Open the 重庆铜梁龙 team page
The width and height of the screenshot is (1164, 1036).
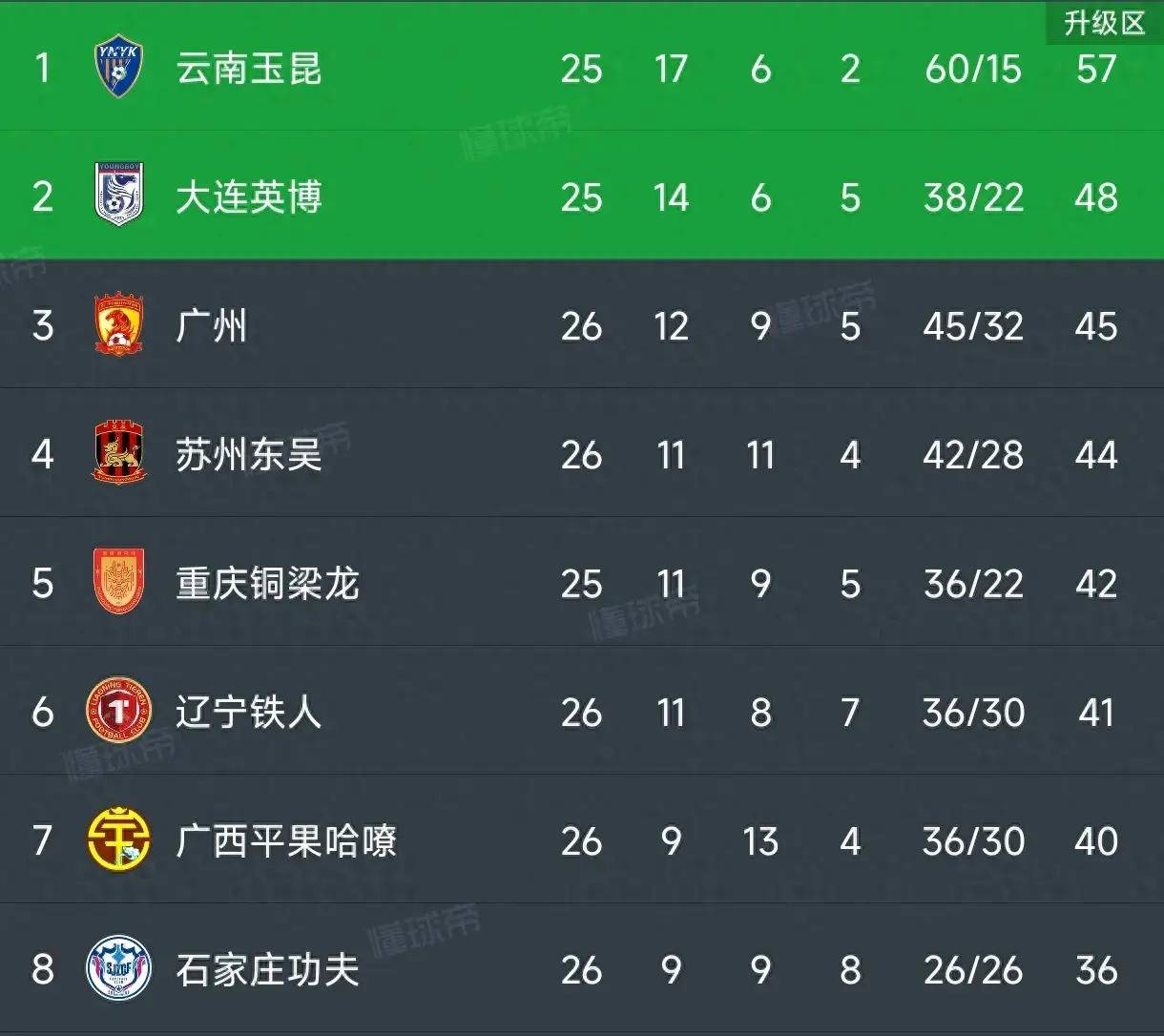[x=267, y=584]
